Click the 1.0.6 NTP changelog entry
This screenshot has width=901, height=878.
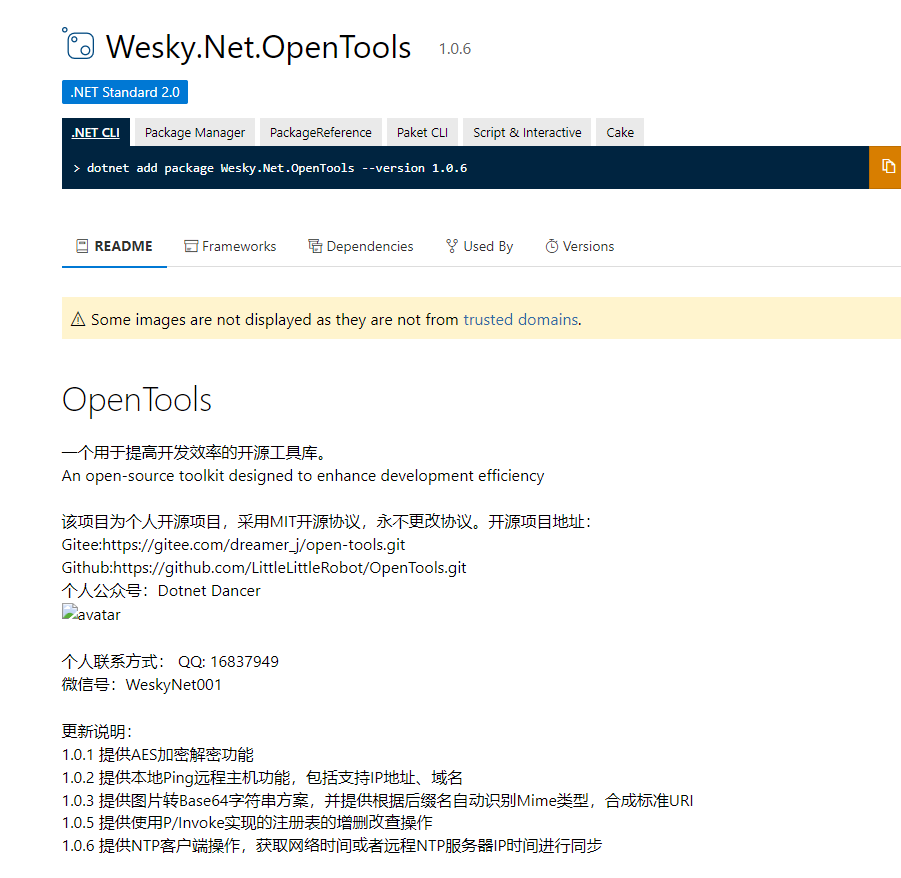pyautogui.click(x=332, y=845)
